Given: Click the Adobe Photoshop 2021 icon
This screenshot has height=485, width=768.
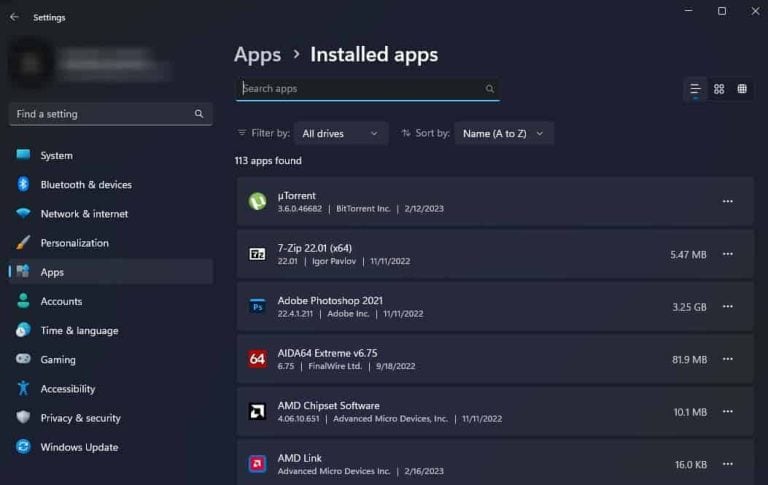Looking at the screenshot, I should 257,306.
